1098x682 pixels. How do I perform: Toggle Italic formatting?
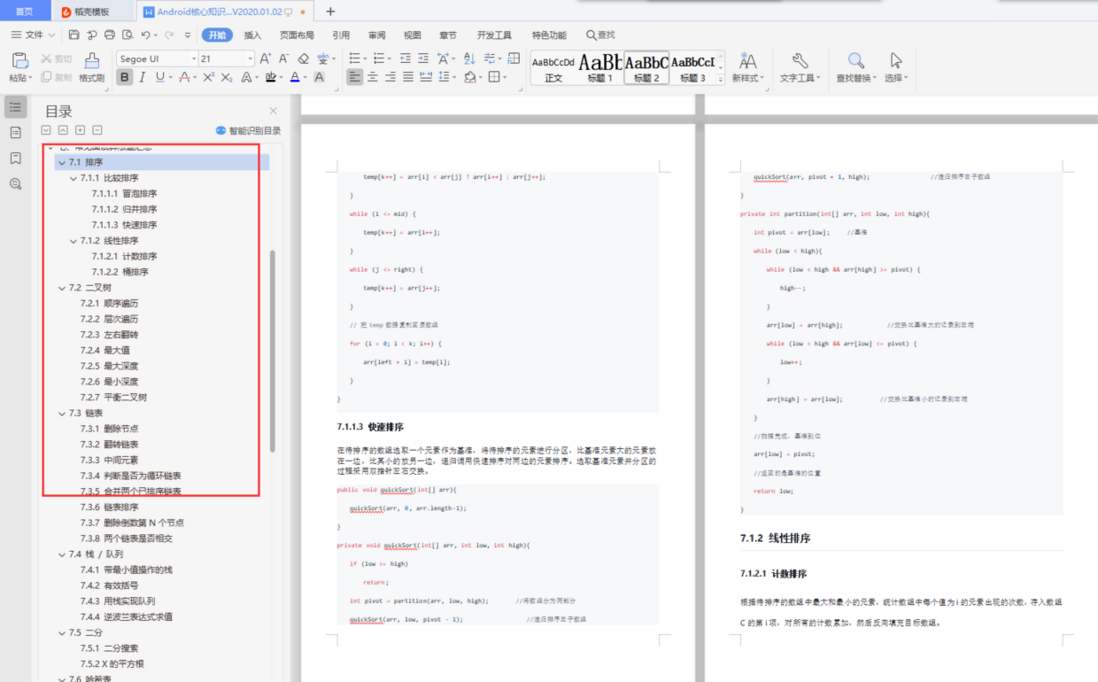[142, 77]
